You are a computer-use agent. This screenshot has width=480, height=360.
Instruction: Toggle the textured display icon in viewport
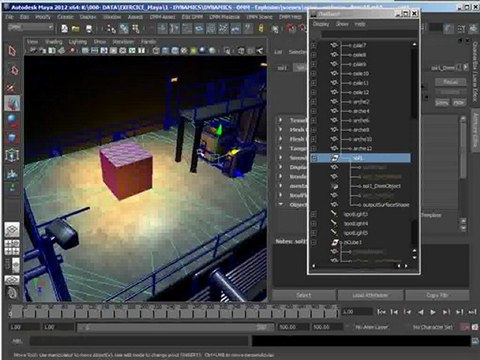click(x=184, y=51)
